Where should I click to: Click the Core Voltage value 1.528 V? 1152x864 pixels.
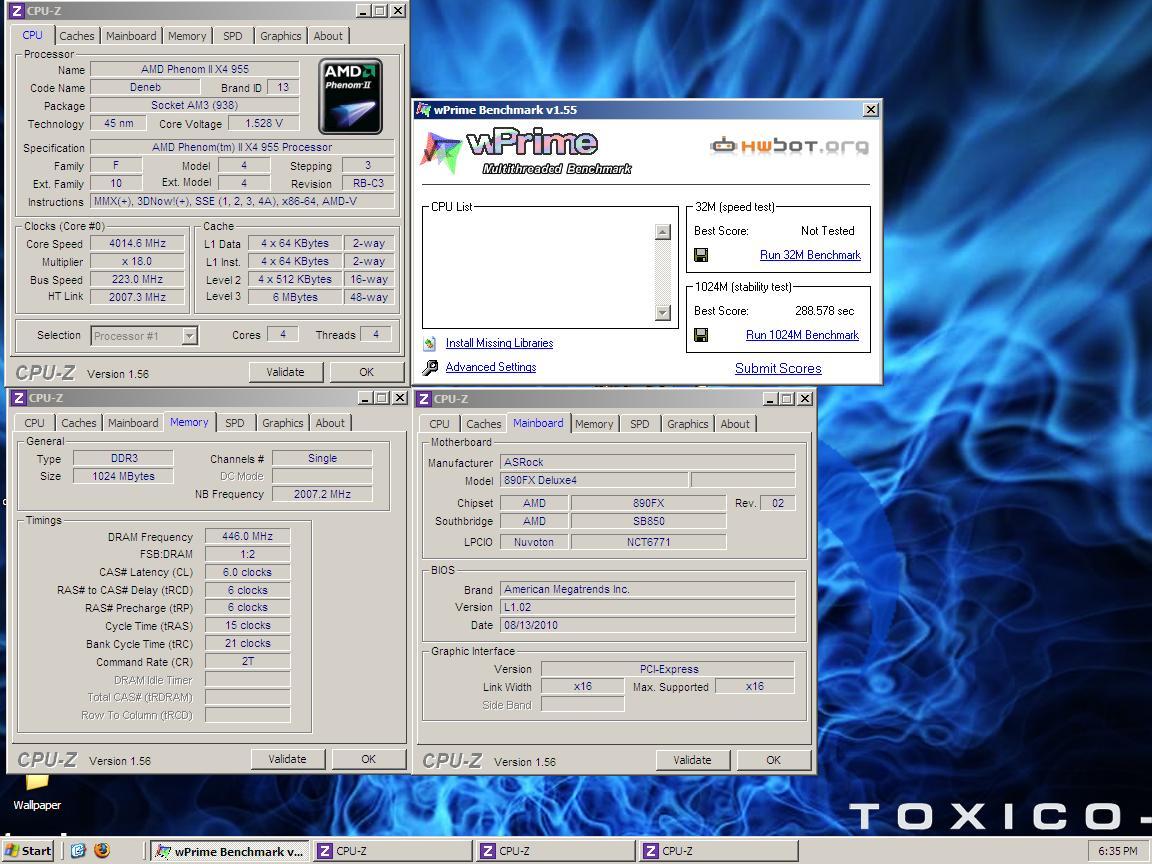(x=264, y=123)
